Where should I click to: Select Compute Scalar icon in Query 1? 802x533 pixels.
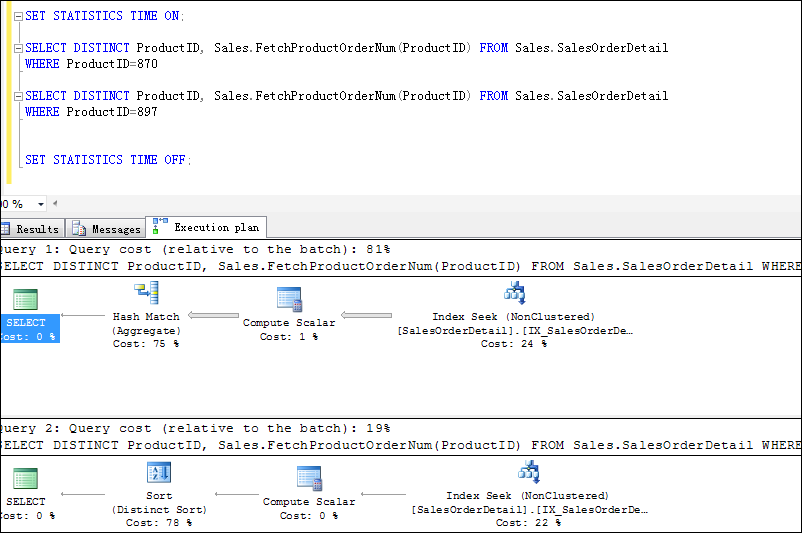(289, 298)
